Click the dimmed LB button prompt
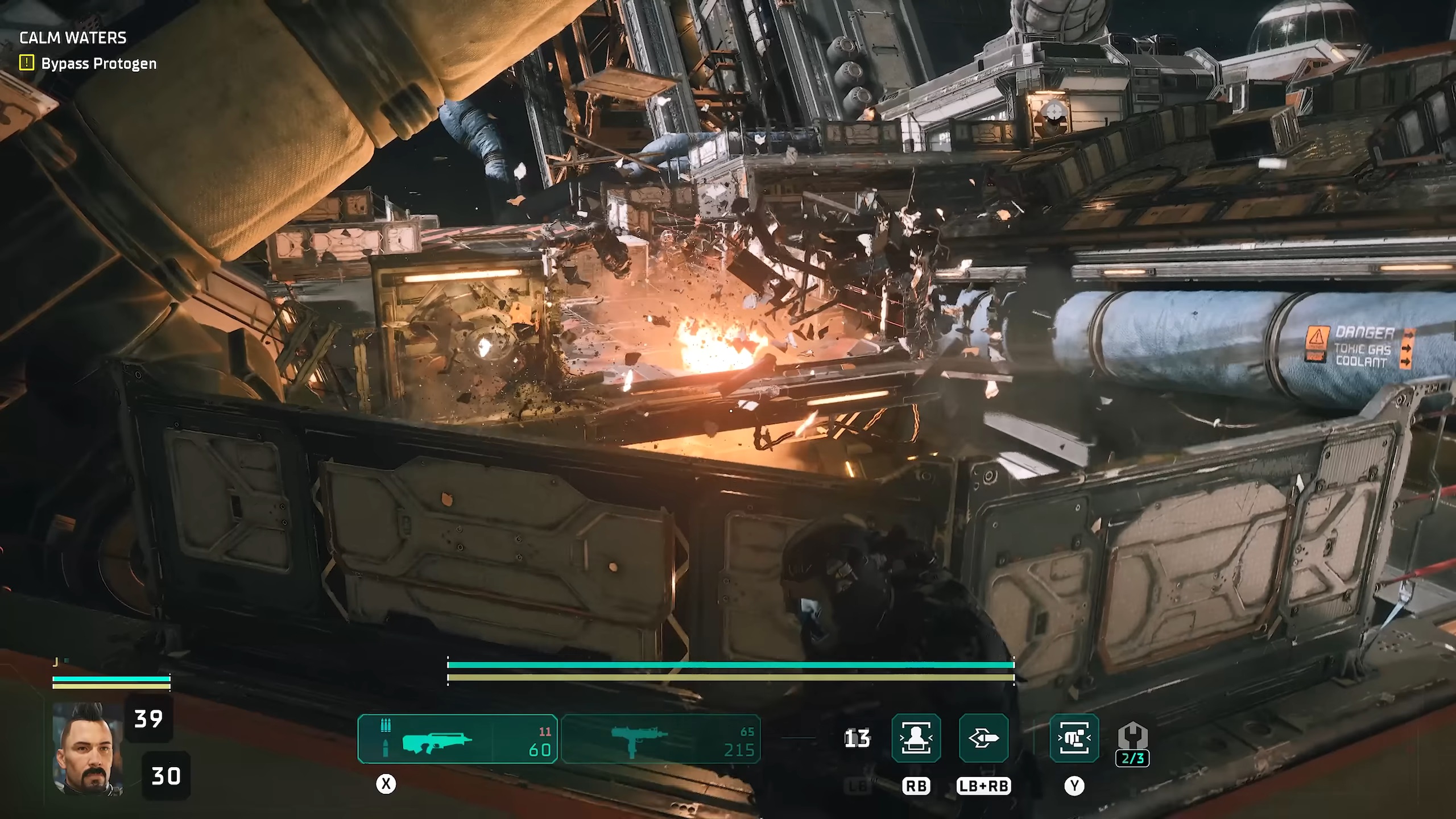Screen dimensions: 1456x819 857,786
